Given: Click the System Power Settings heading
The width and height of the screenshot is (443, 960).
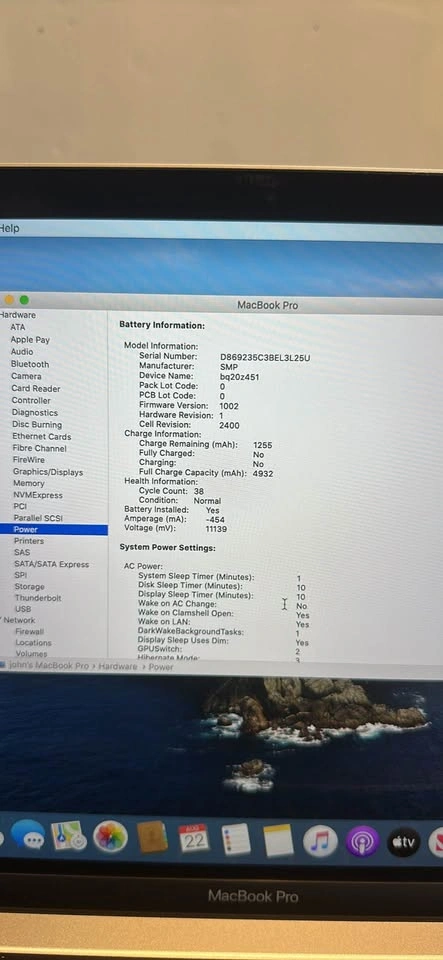Looking at the screenshot, I should 167,548.
